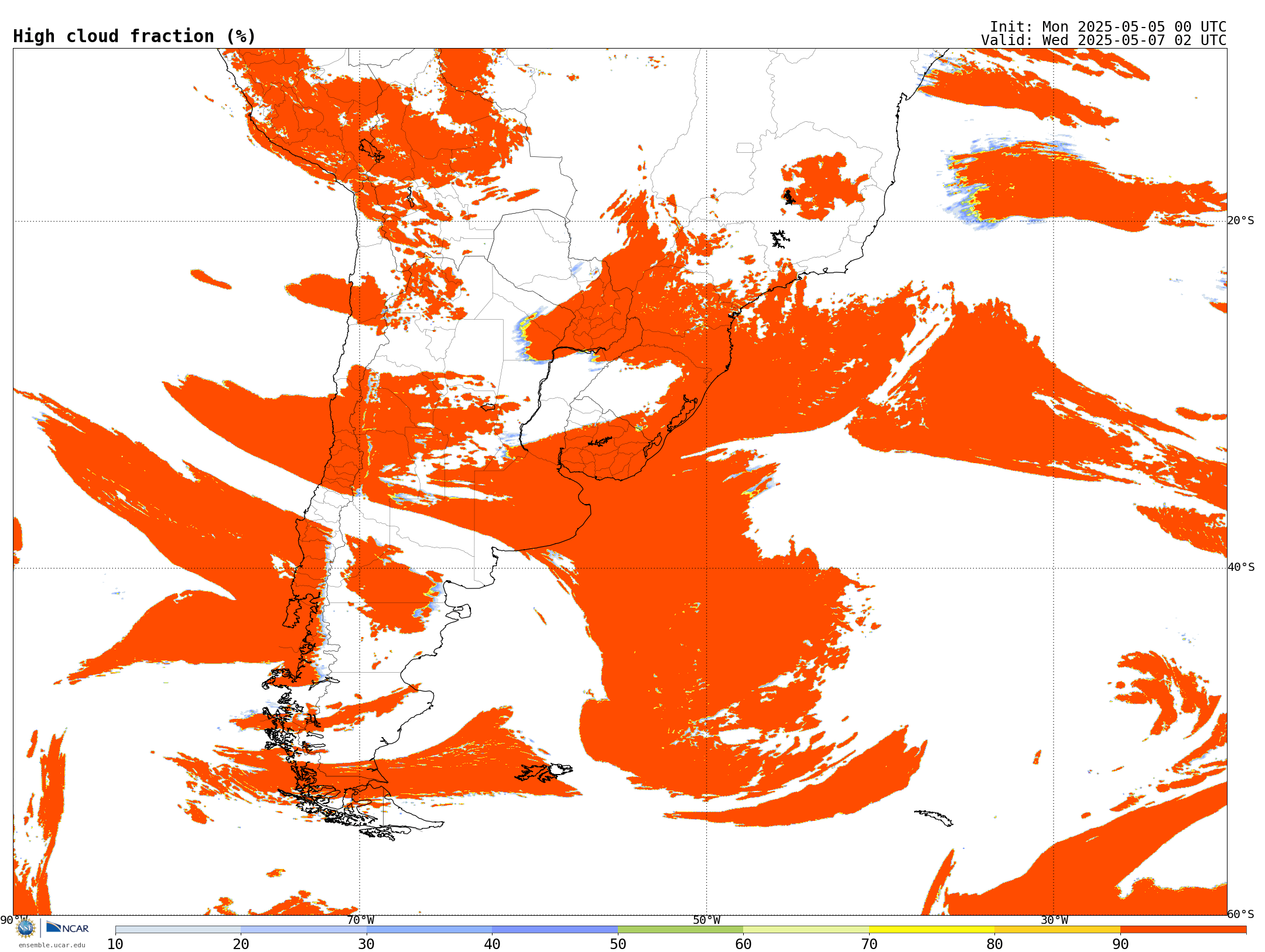Click colorbar tick label 90
This screenshot has width=1265, height=952.
click(1120, 944)
